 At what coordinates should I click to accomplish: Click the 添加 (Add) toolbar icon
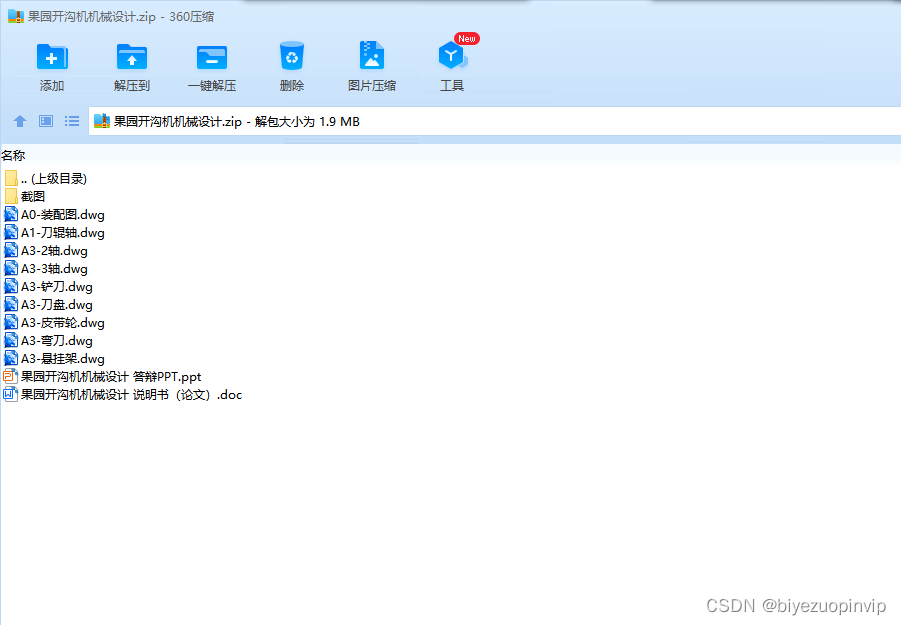tap(52, 56)
